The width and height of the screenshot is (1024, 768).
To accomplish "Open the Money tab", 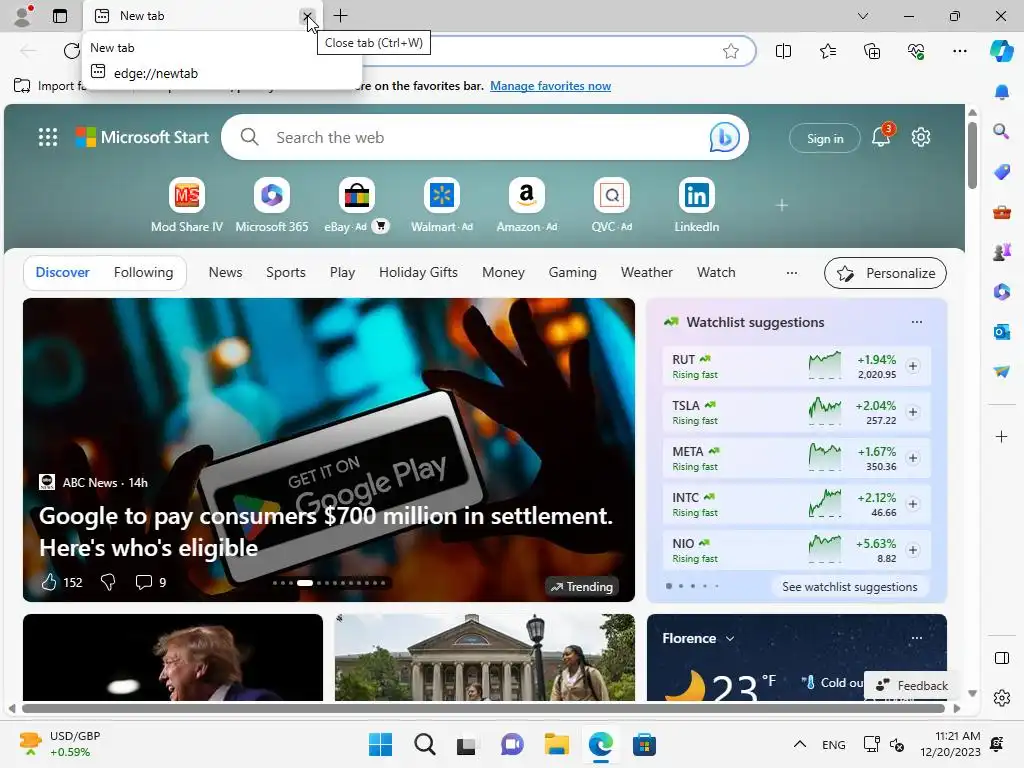I will (503, 272).
